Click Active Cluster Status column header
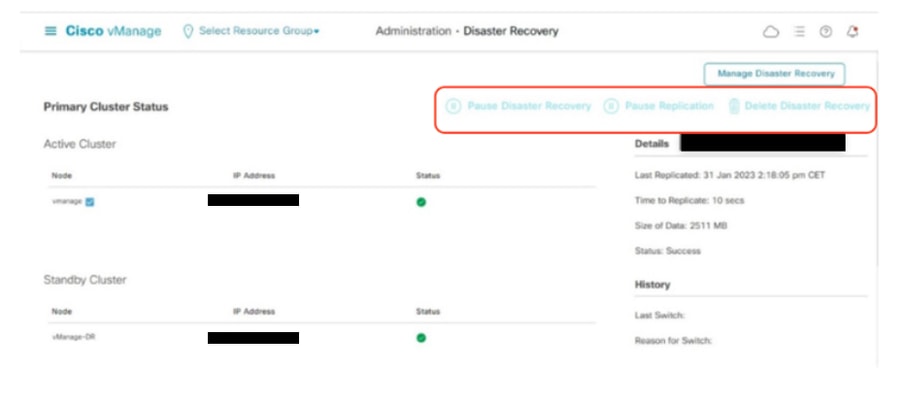903x406 pixels. (x=428, y=176)
